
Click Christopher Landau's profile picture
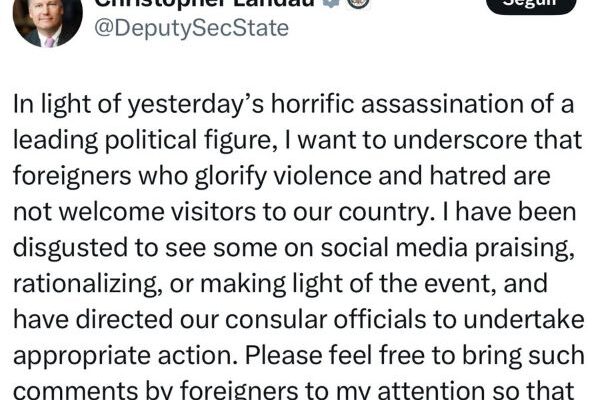coord(48,20)
